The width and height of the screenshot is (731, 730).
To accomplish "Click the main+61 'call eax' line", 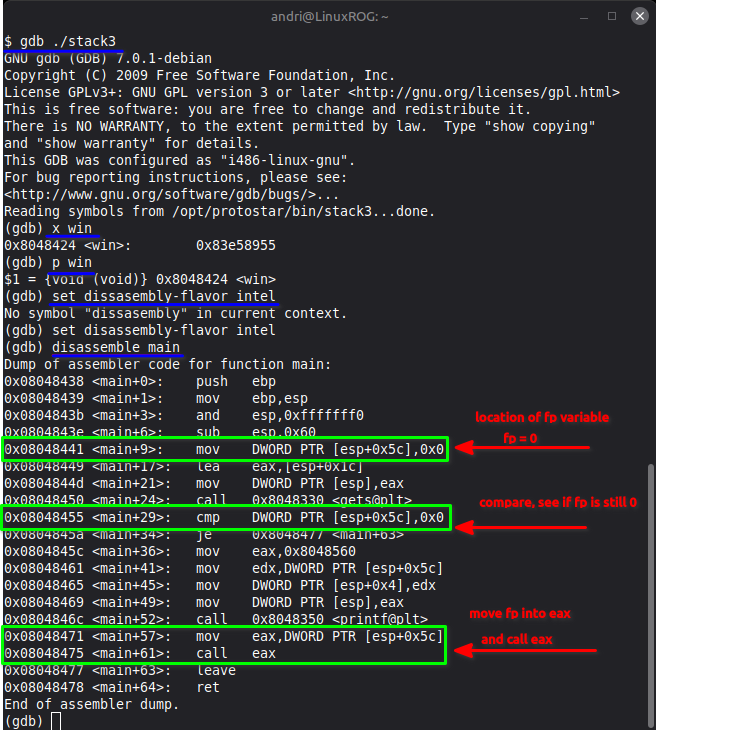I will pos(140,654).
